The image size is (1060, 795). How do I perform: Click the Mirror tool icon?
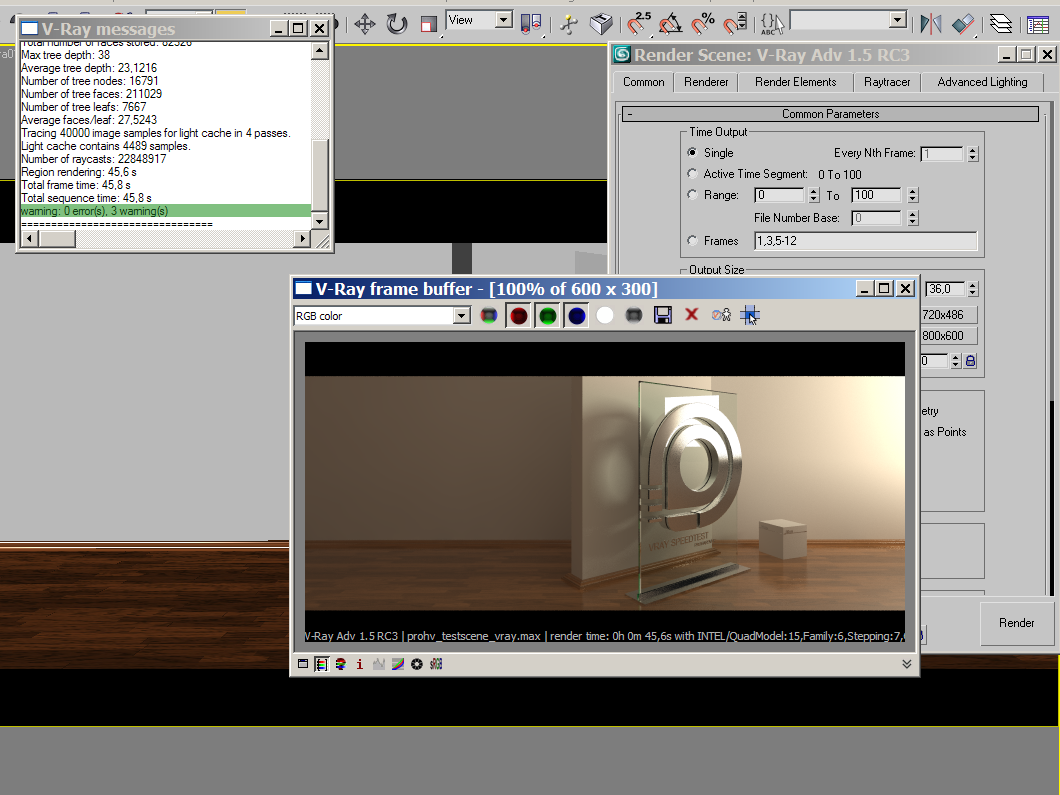point(930,24)
